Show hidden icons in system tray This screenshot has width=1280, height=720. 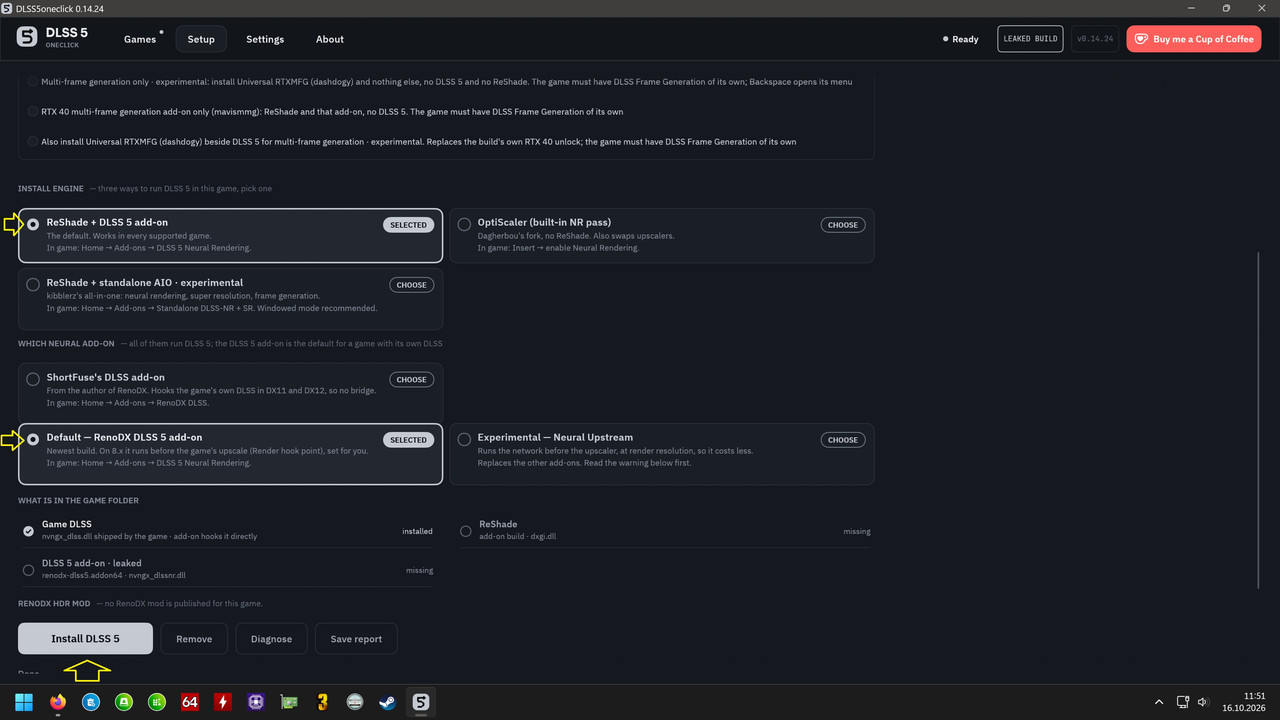tap(1159, 702)
